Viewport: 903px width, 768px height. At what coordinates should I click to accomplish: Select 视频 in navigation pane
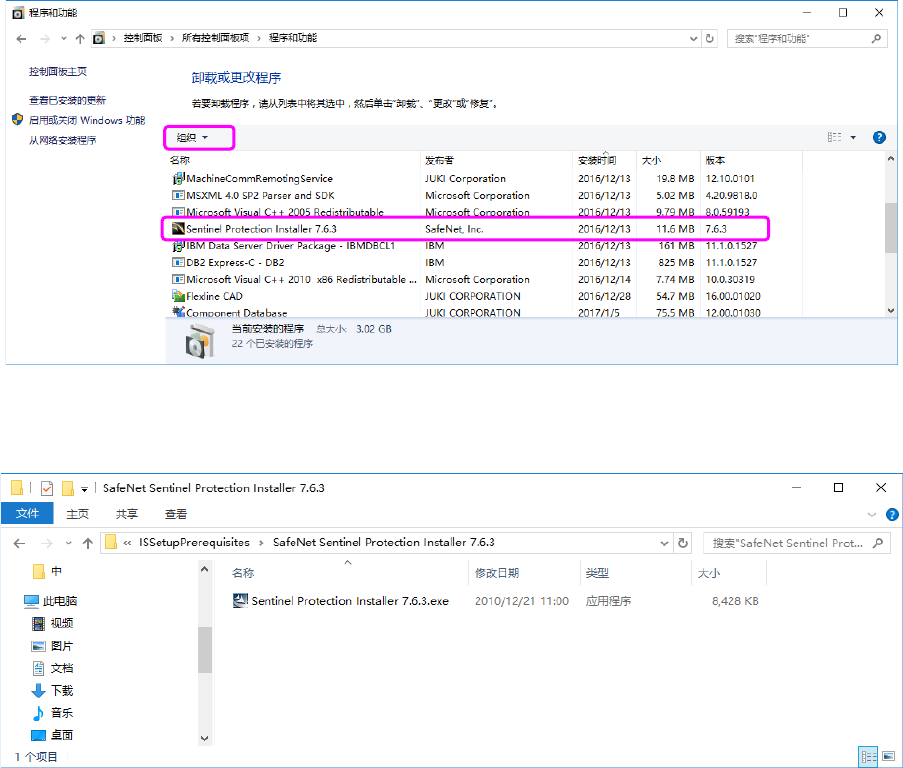tap(52, 623)
